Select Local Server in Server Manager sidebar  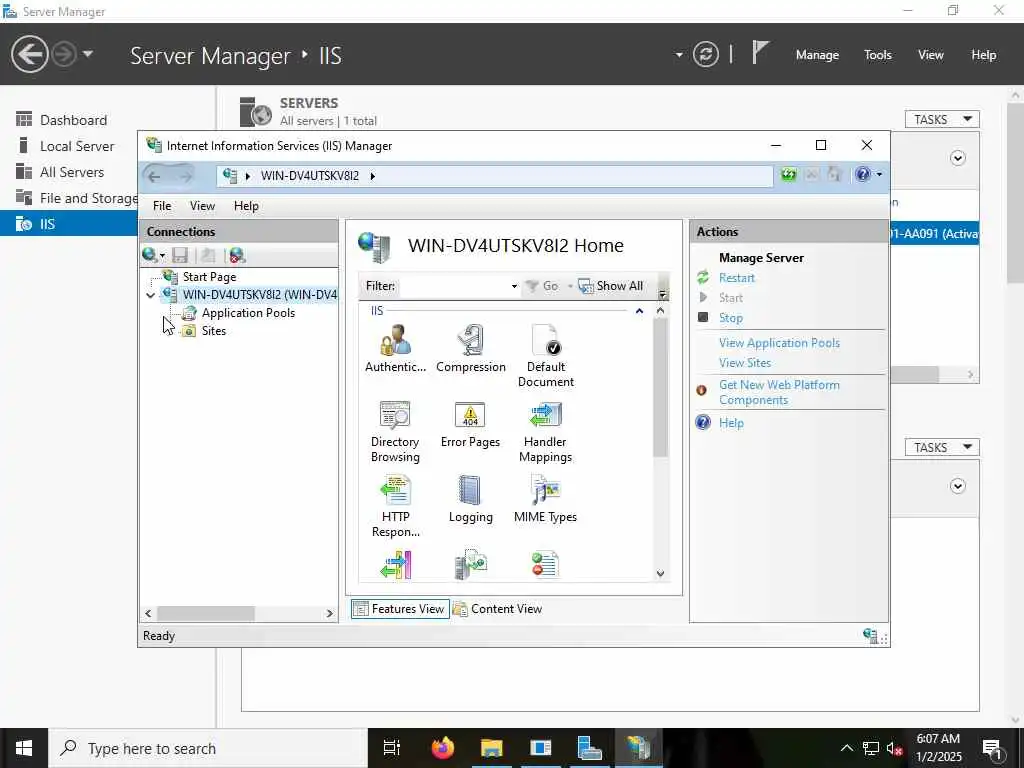pyautogui.click(x=76, y=146)
